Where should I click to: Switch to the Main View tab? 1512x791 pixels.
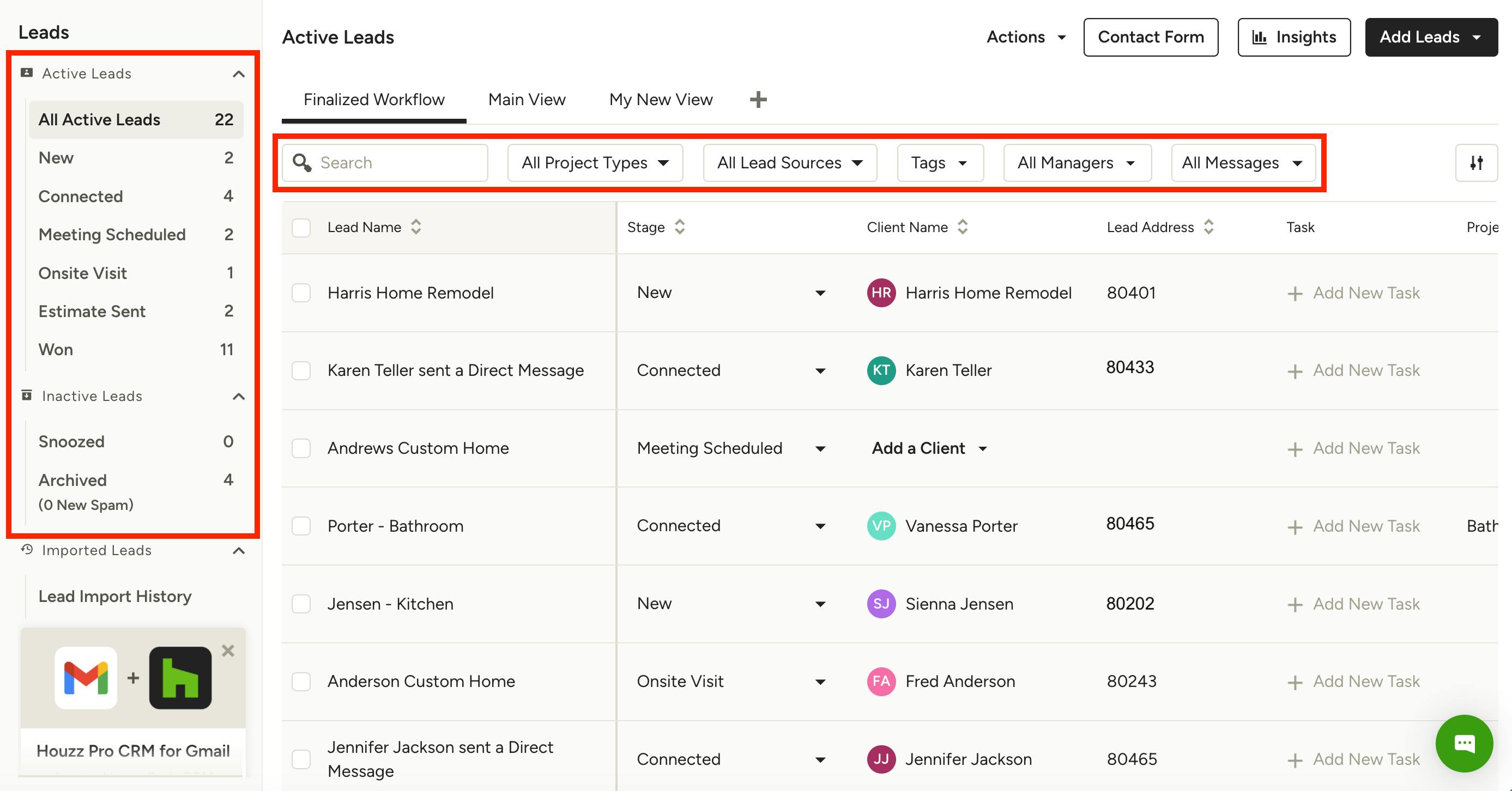coord(527,99)
